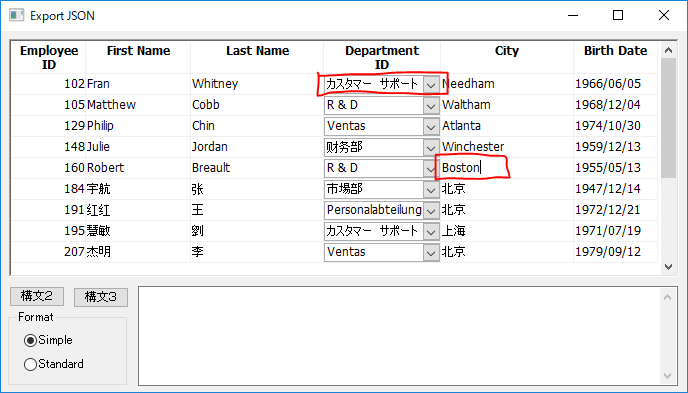Click employee ID 148 cell
Viewport: 688px width, 393px height.
point(49,147)
